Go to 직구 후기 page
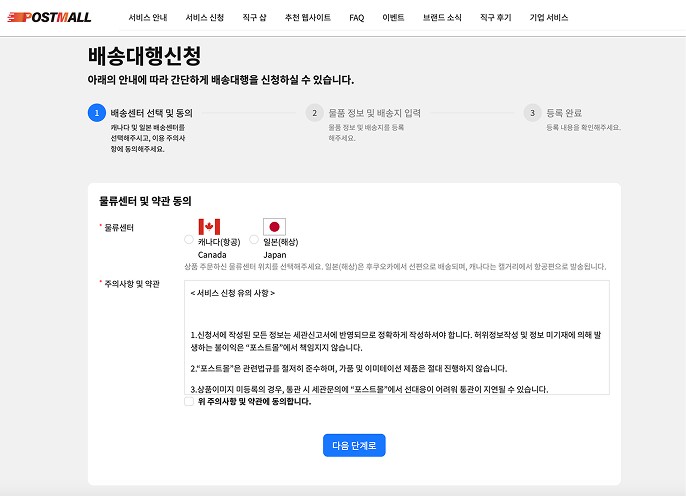 [x=495, y=18]
